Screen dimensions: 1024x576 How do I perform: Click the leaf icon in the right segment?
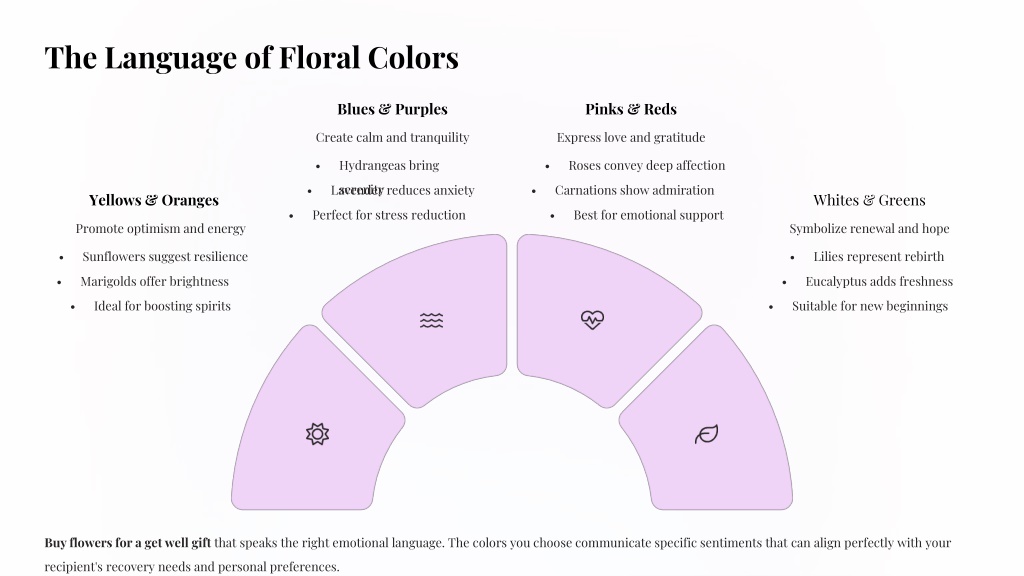coord(706,434)
